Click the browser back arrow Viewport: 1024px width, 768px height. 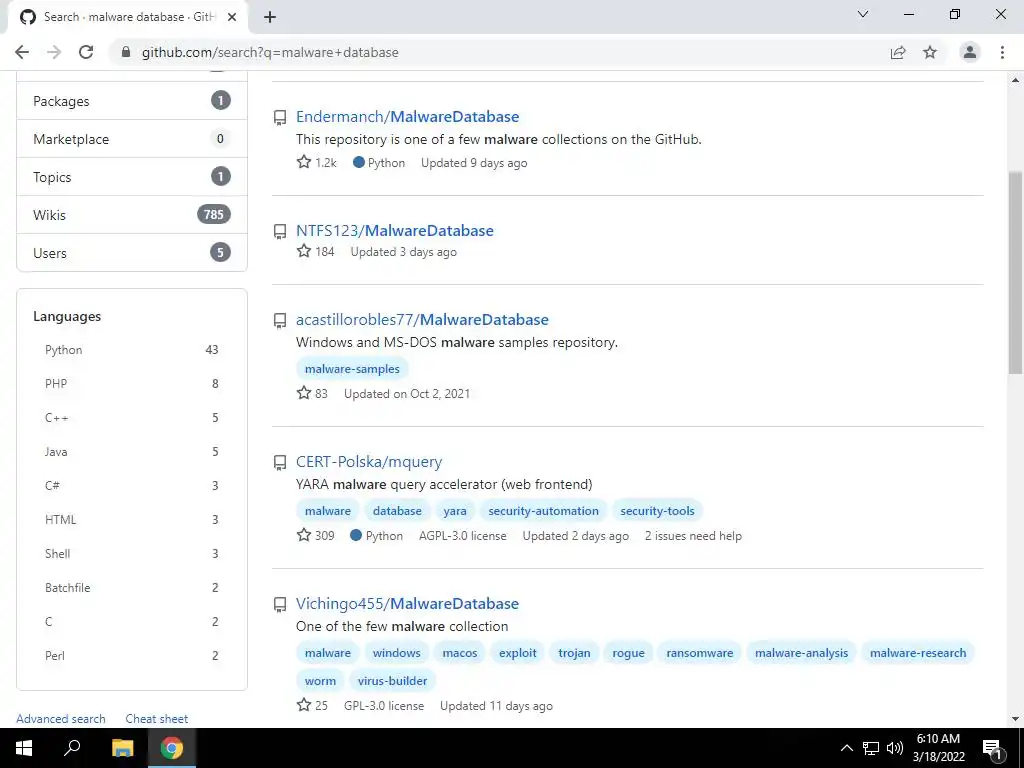point(22,52)
